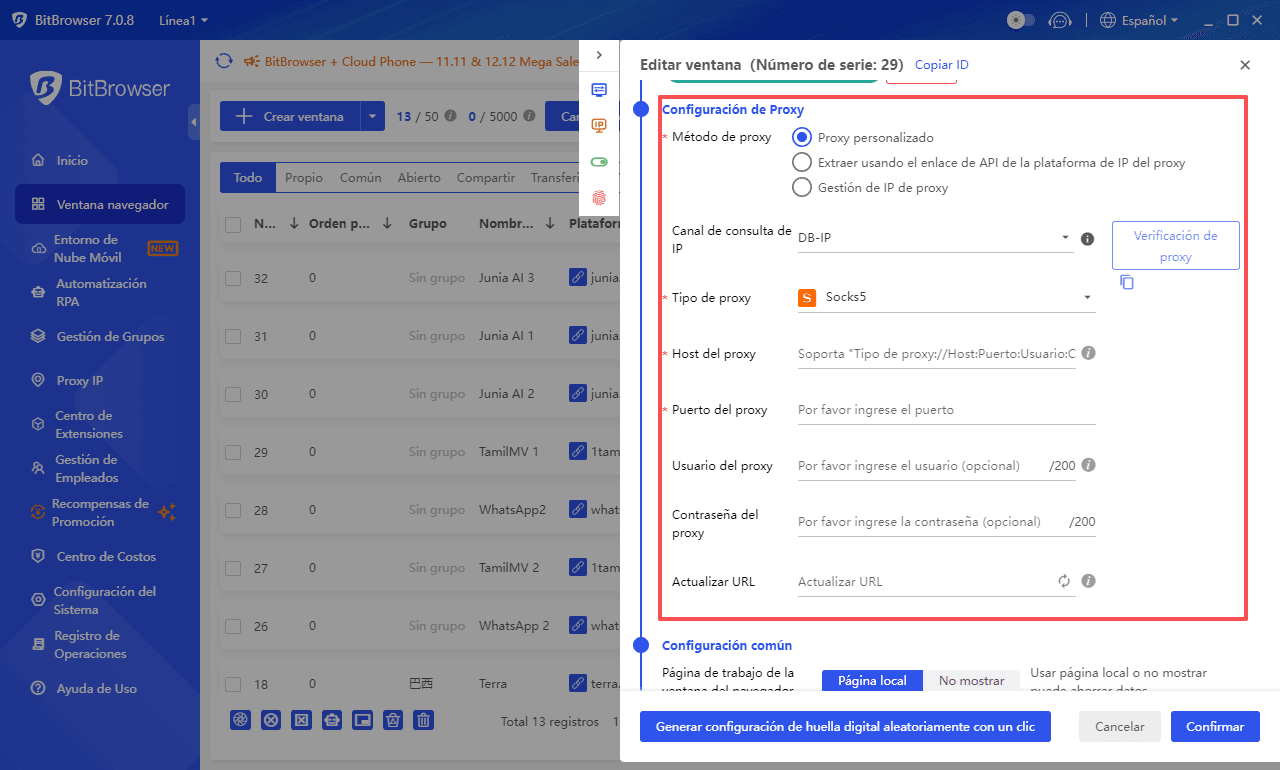The image size is (1280, 770).
Task: Open the chat support icon in the title bar
Action: coord(1059,20)
